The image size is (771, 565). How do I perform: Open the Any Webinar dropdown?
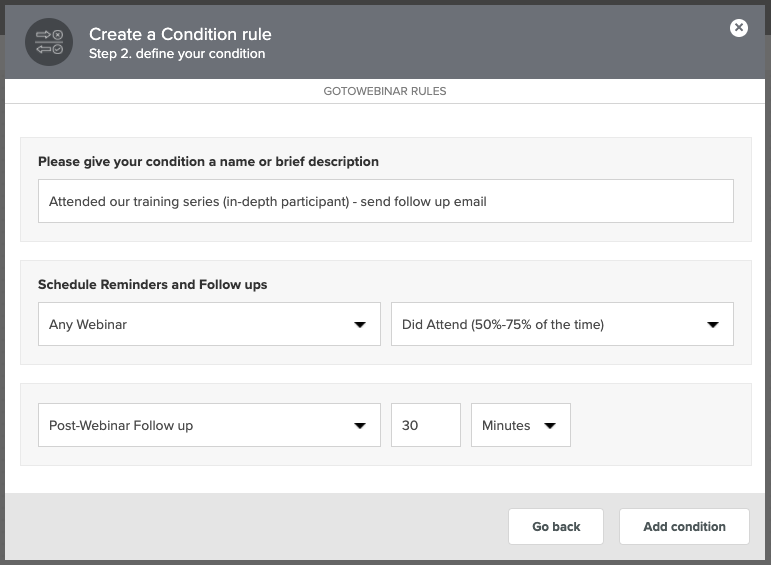[x=209, y=324]
